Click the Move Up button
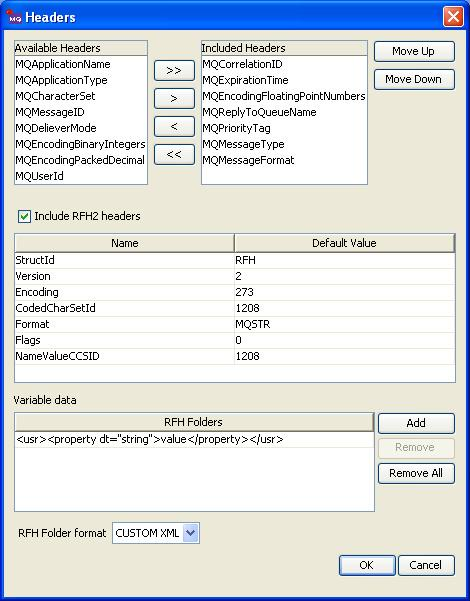 [x=414, y=51]
